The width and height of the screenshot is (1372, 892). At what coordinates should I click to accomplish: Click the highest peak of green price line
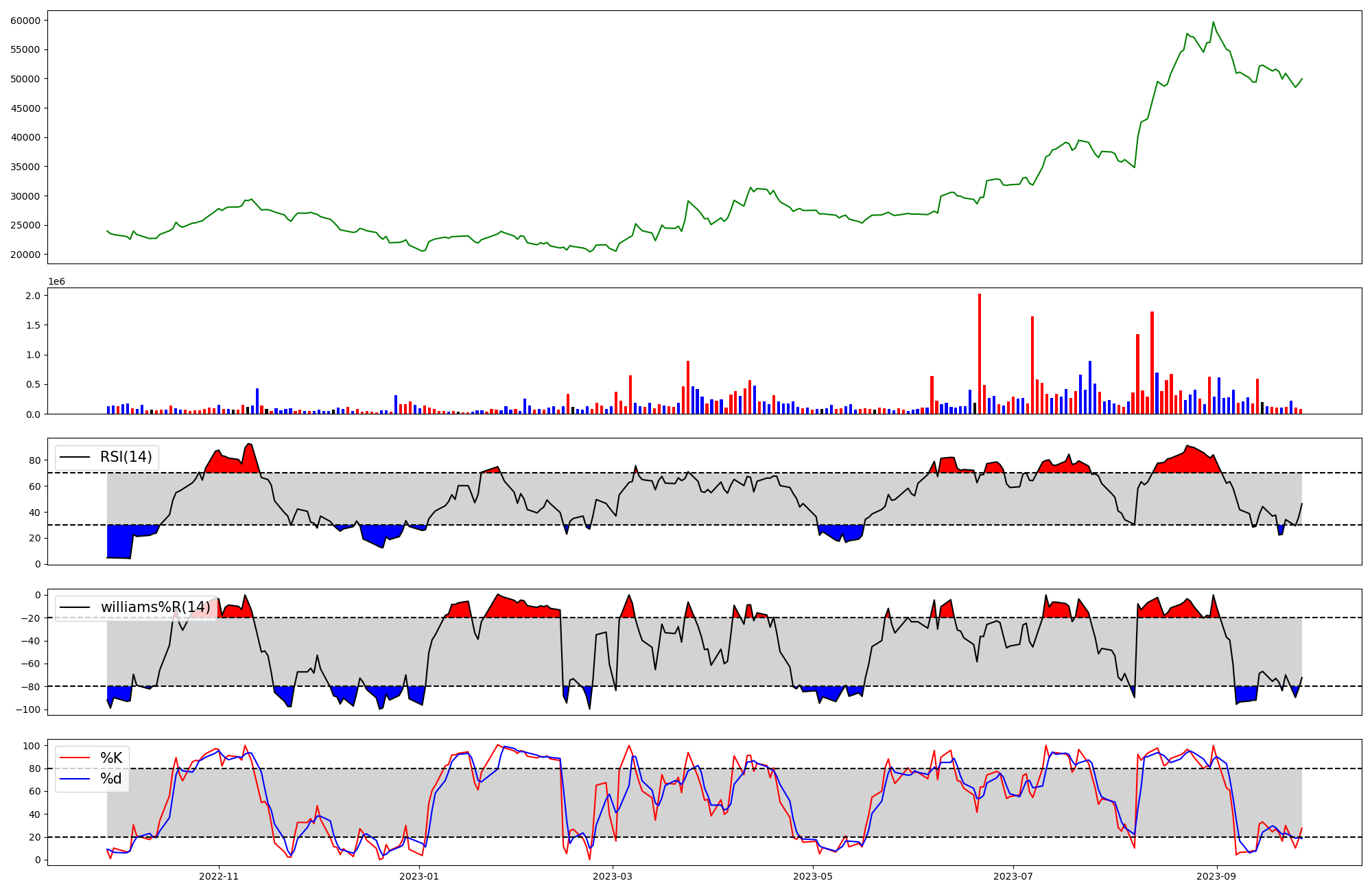click(1213, 23)
